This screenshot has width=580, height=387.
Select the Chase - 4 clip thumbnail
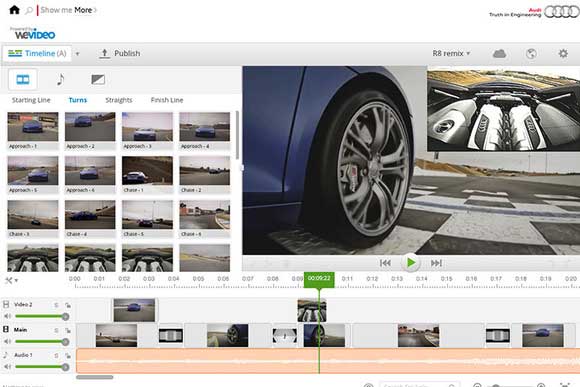(x=90, y=215)
